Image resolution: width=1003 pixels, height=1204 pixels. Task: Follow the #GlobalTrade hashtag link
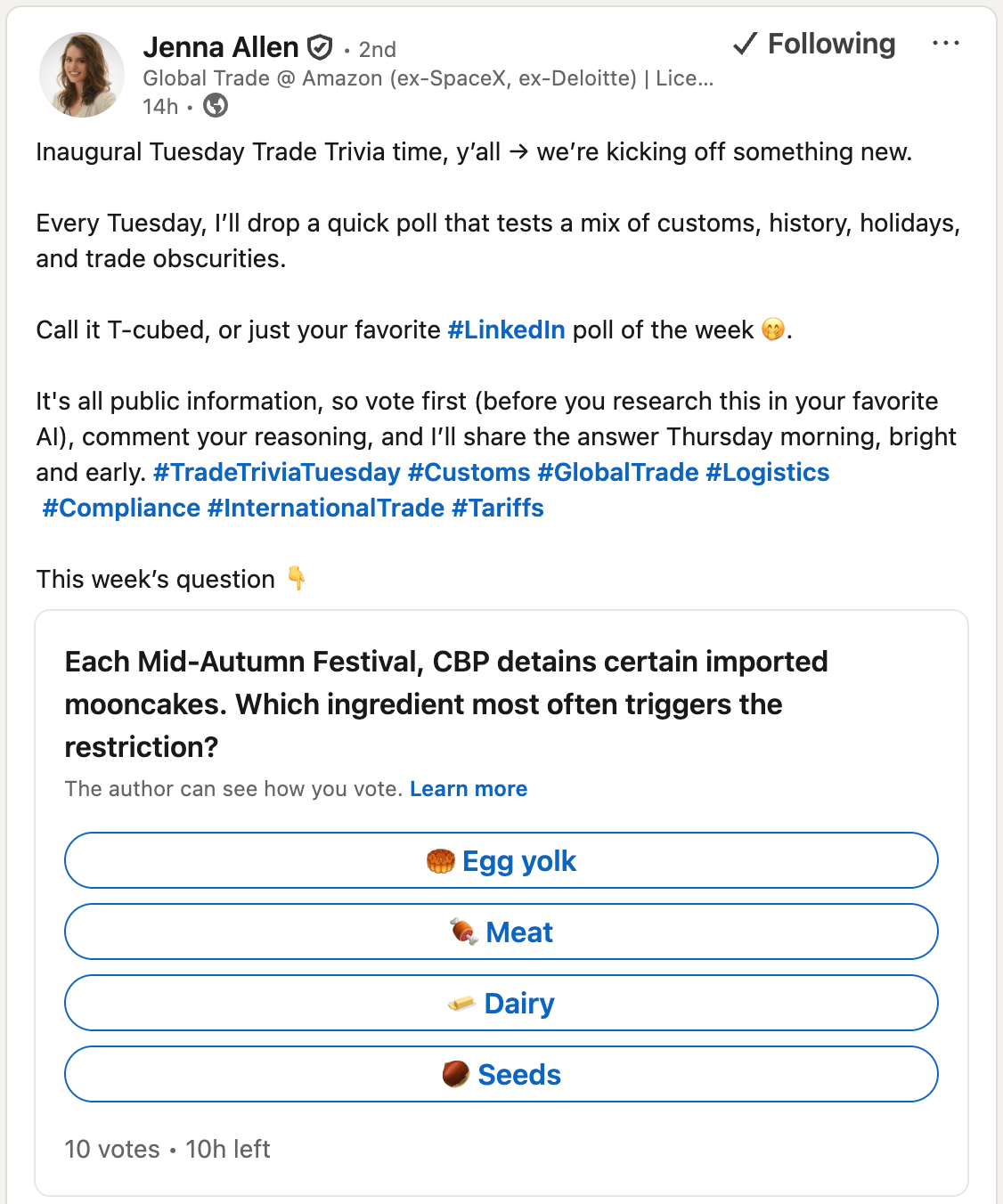[618, 473]
